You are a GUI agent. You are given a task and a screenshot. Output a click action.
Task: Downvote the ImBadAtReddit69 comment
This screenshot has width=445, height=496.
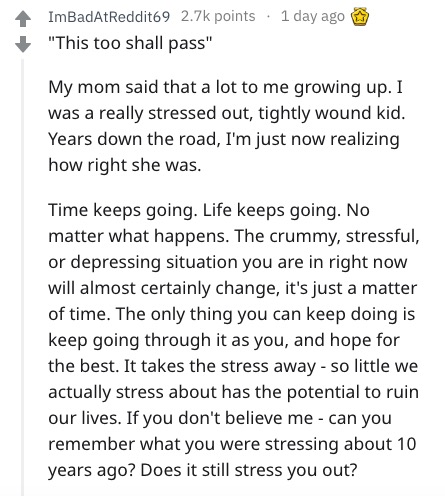pyautogui.click(x=23, y=44)
